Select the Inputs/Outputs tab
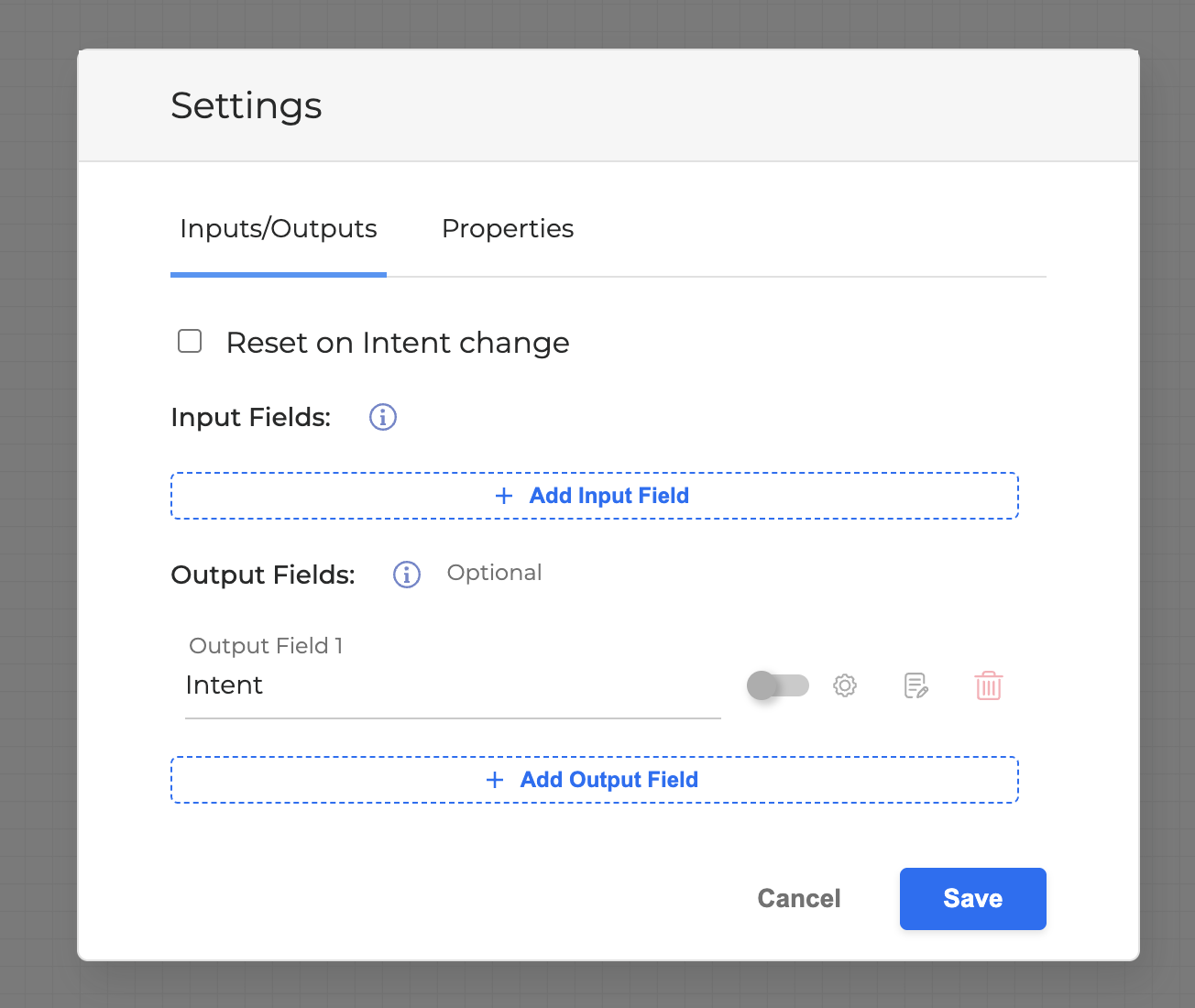 point(278,229)
